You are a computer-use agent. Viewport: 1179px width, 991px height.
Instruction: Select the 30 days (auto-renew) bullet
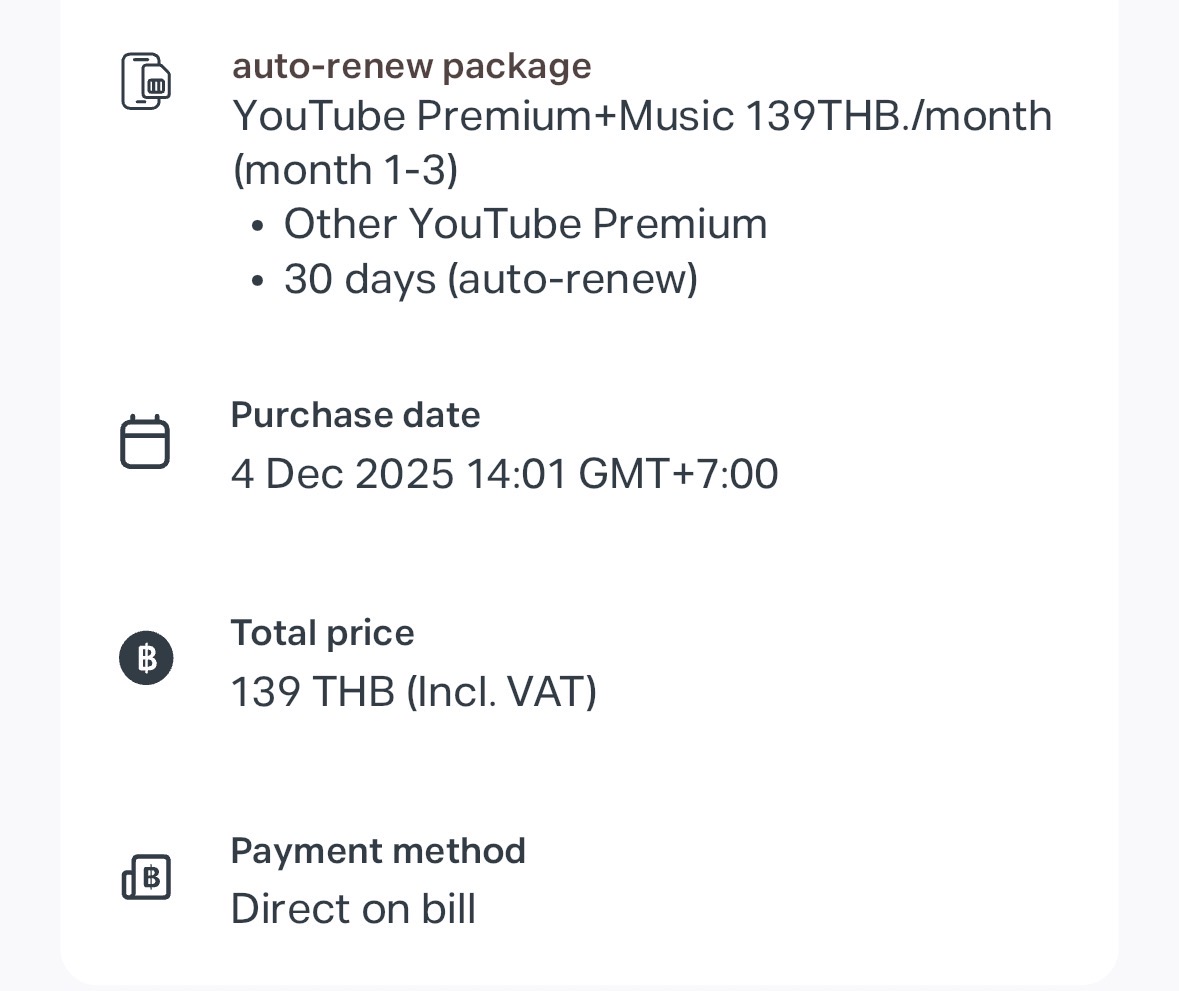coord(490,278)
